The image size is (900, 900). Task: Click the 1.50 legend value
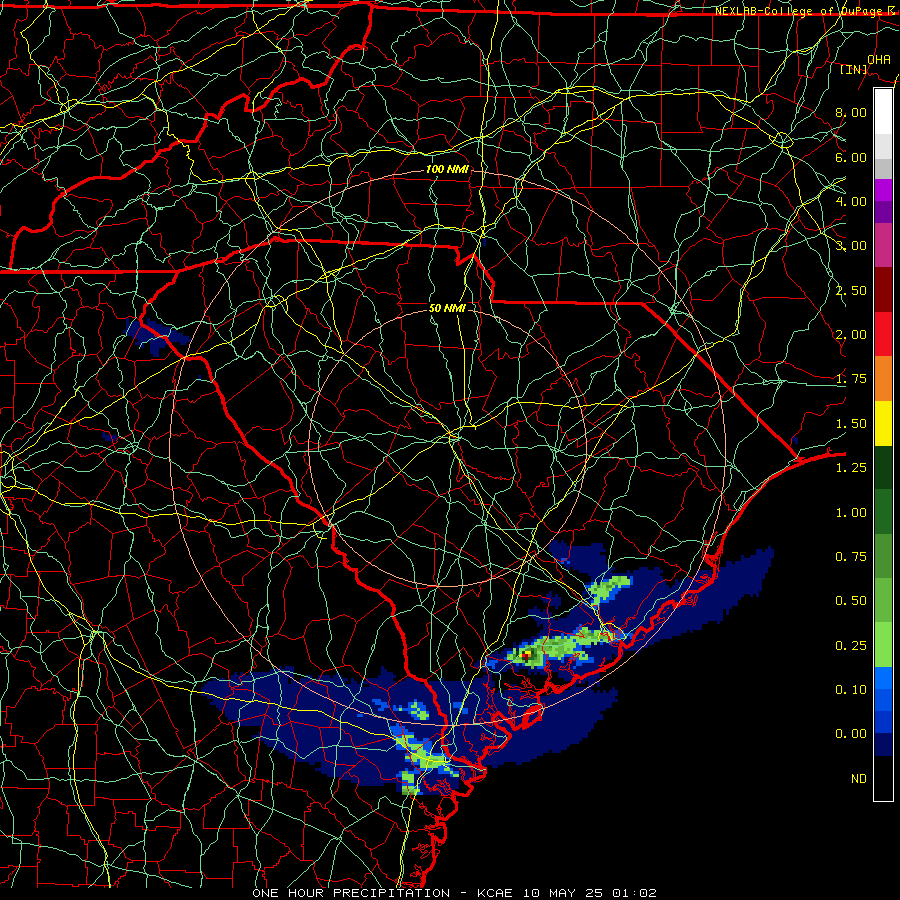[x=851, y=424]
